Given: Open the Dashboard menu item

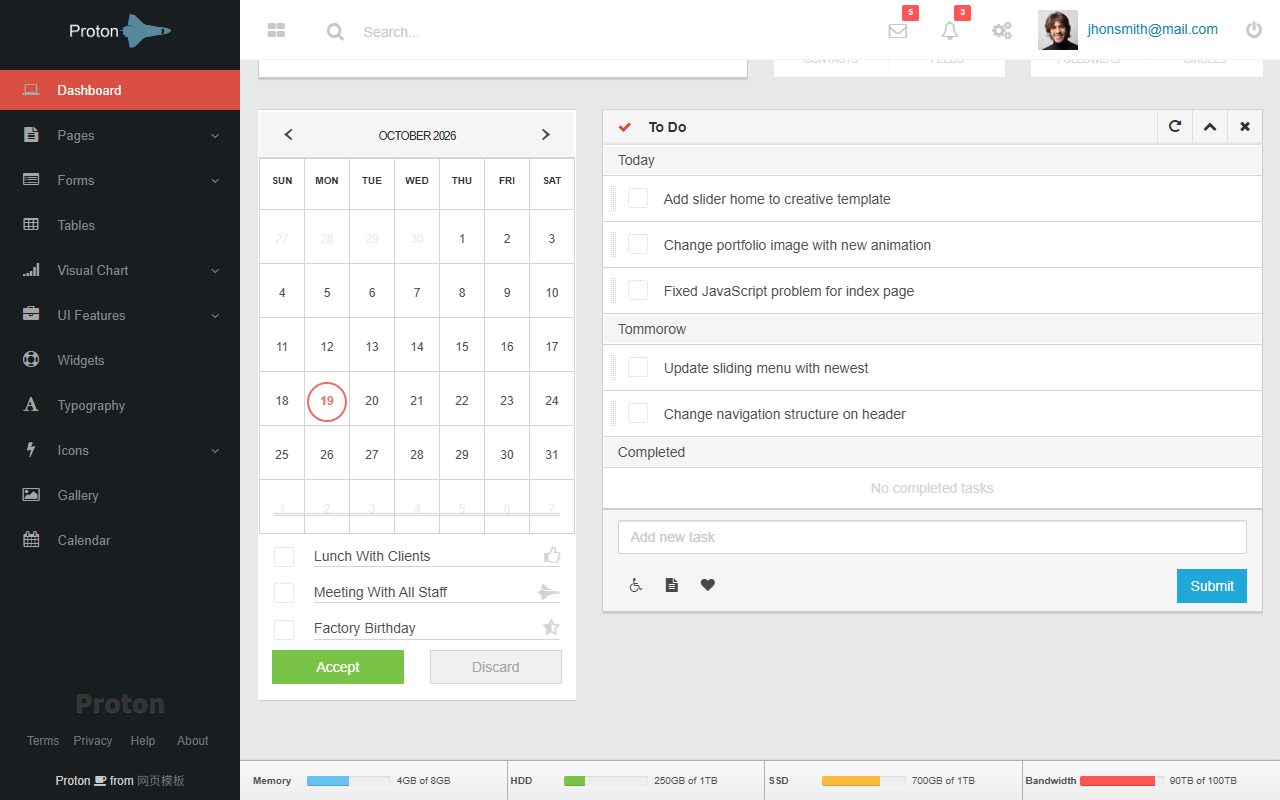Looking at the screenshot, I should (120, 90).
